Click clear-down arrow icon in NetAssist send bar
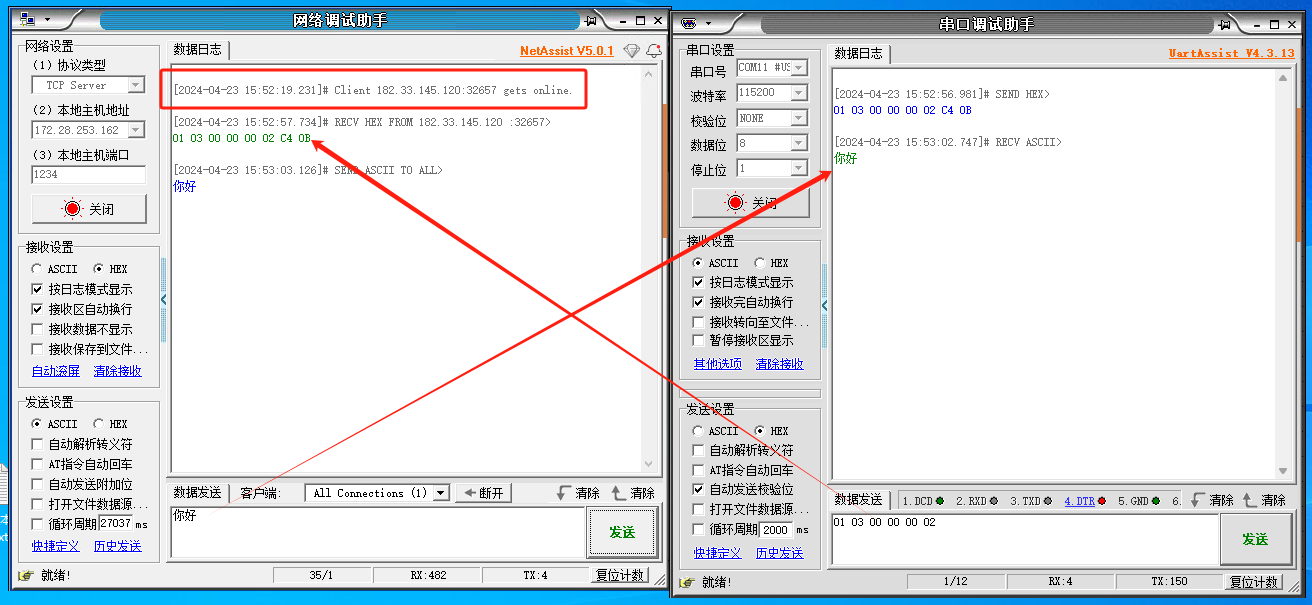The height and width of the screenshot is (605, 1312). [564, 493]
